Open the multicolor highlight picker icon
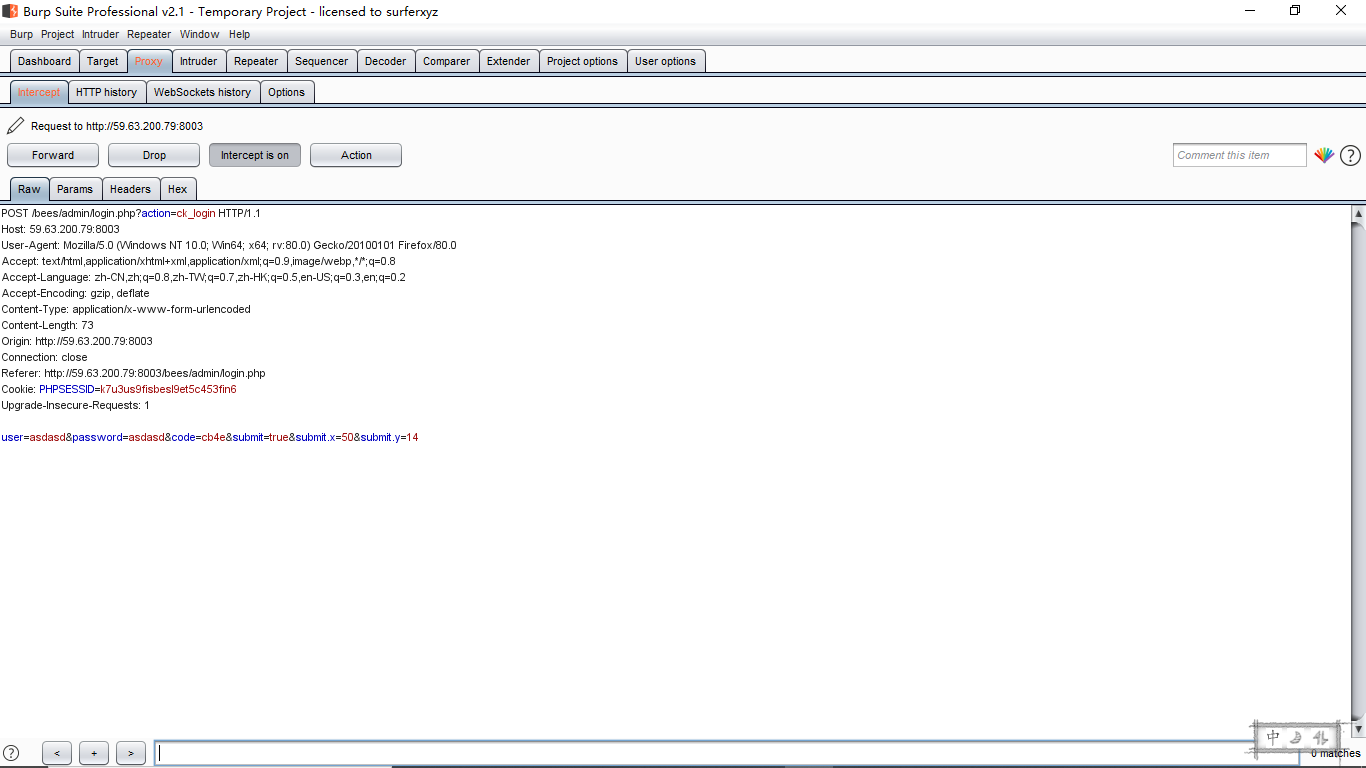 coord(1324,155)
